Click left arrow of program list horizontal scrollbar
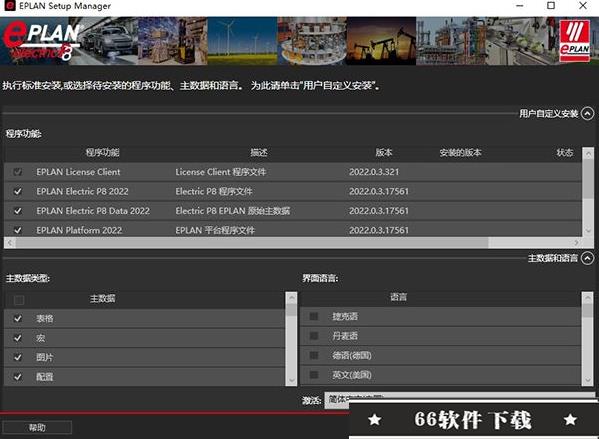The height and width of the screenshot is (439, 599). tap(10, 243)
